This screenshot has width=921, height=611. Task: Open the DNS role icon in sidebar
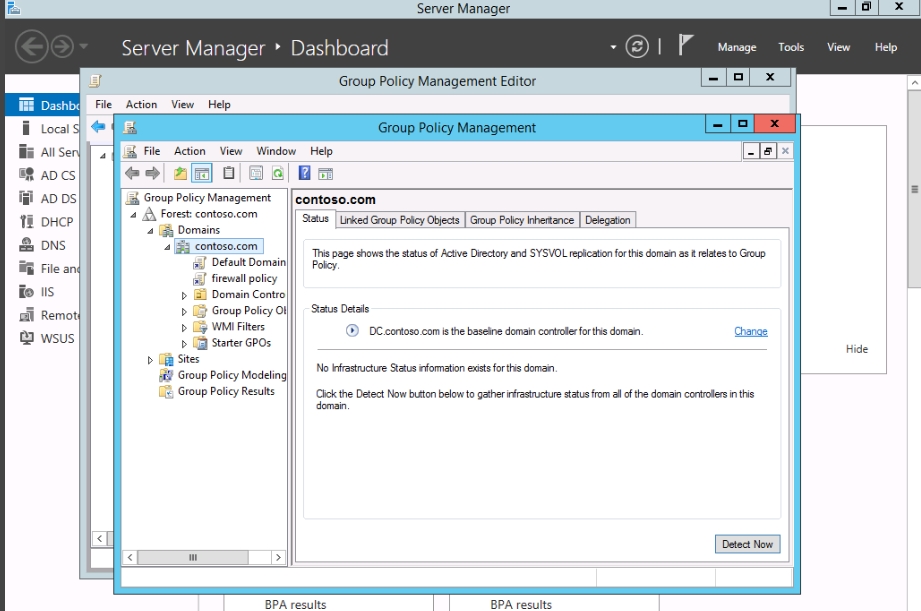click(26, 244)
